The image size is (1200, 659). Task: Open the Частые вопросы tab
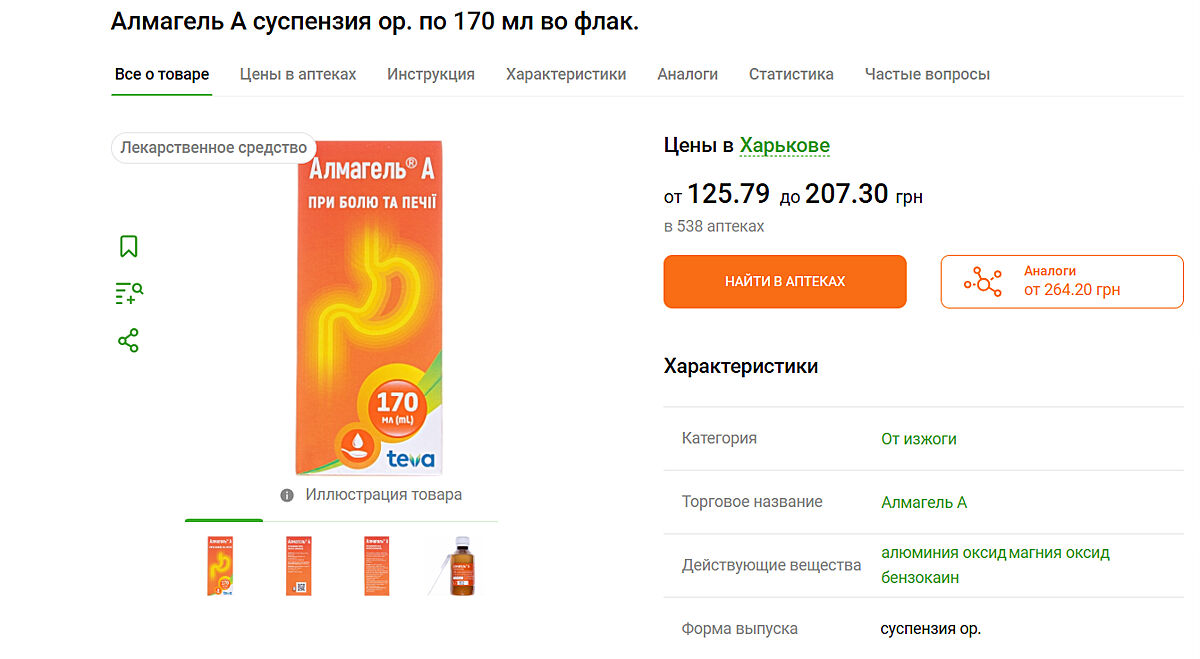[927, 74]
